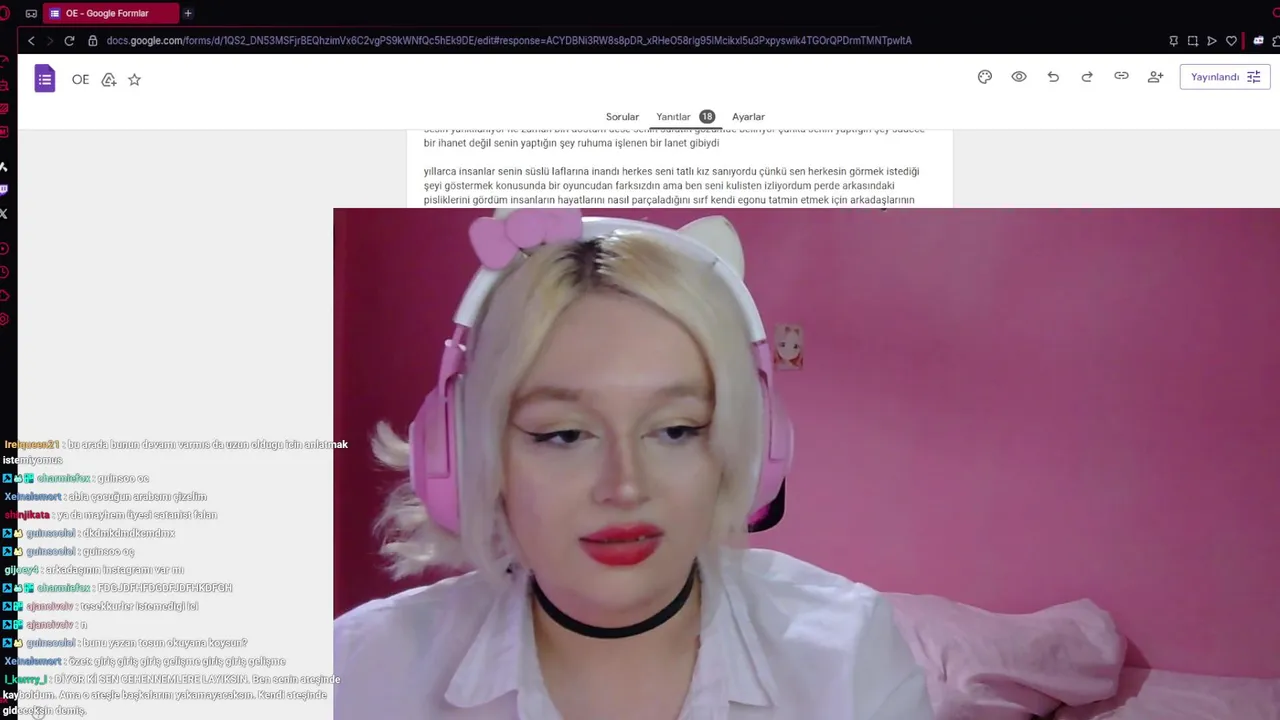Open X (Twitter) in the sidebar
This screenshot has height=720, width=1280.
click(x=4, y=213)
